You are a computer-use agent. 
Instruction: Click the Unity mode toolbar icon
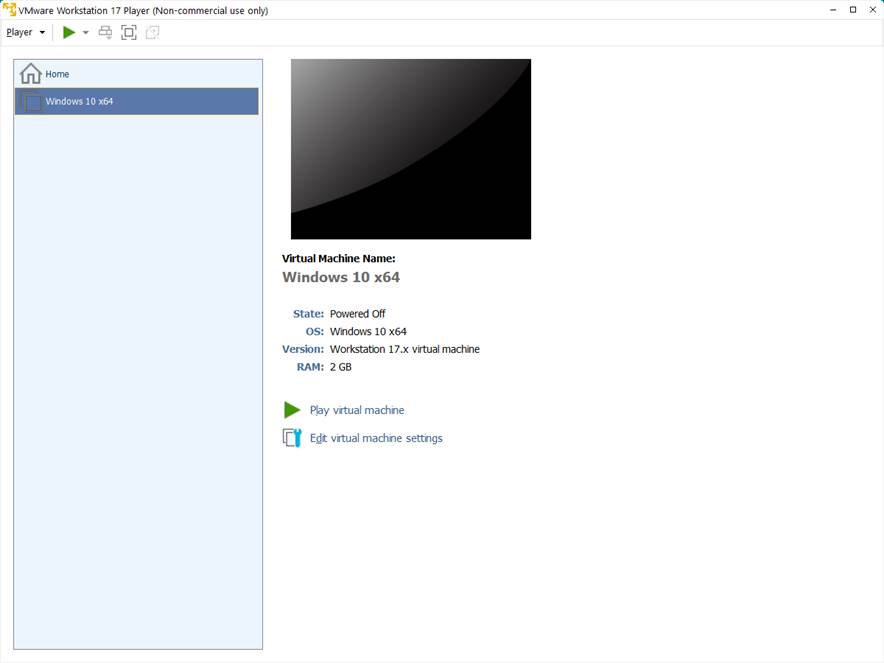coord(153,32)
